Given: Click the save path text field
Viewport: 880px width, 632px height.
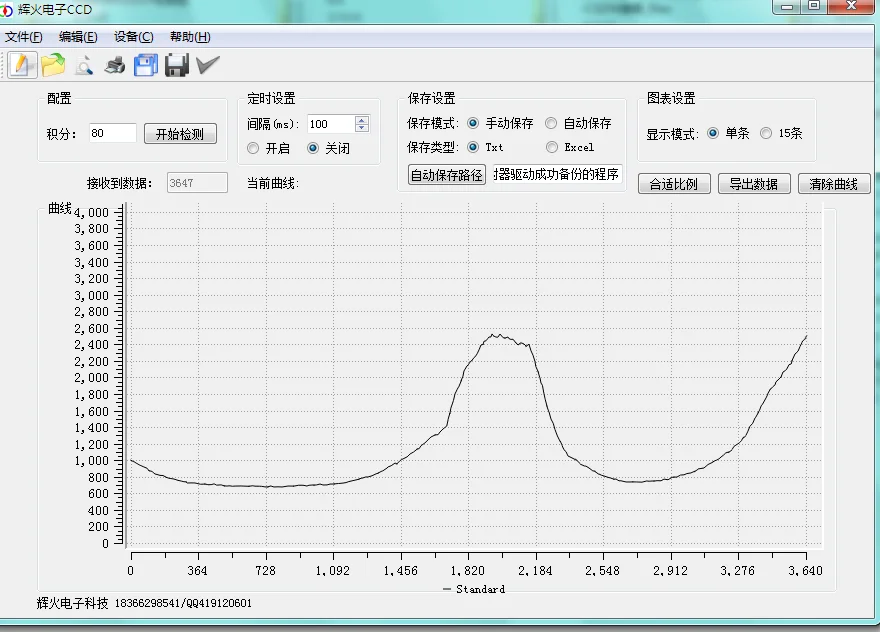Looking at the screenshot, I should [x=557, y=175].
